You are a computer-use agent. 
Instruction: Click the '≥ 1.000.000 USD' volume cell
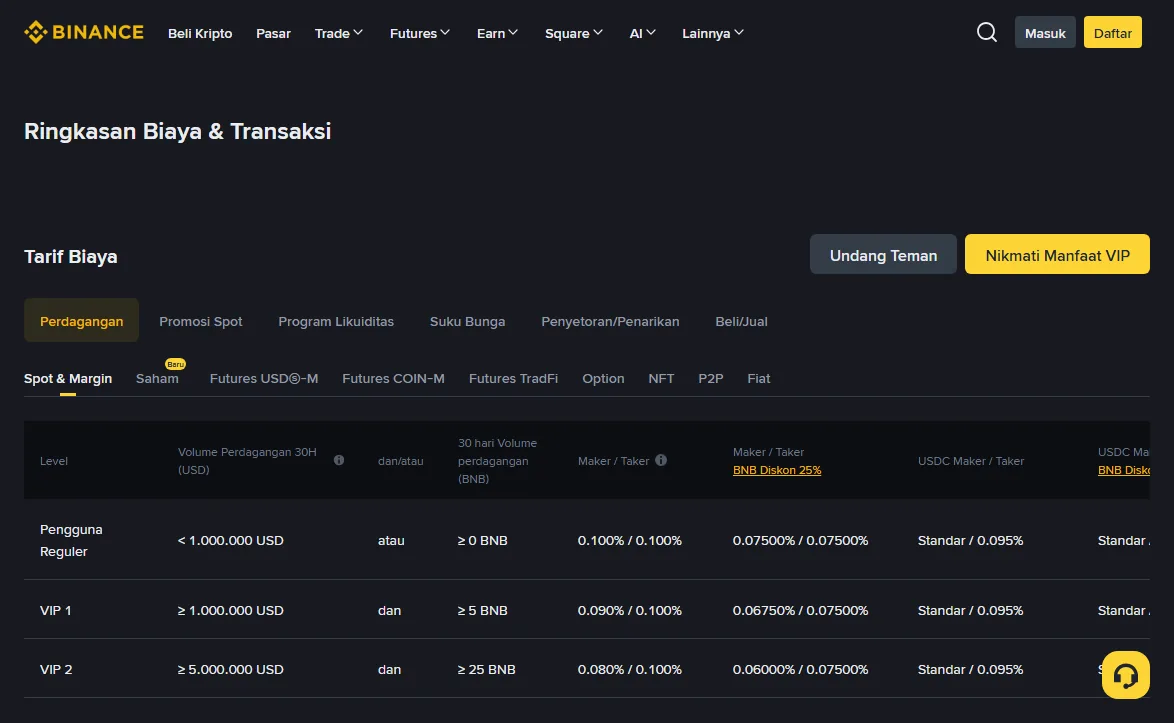[231, 611]
